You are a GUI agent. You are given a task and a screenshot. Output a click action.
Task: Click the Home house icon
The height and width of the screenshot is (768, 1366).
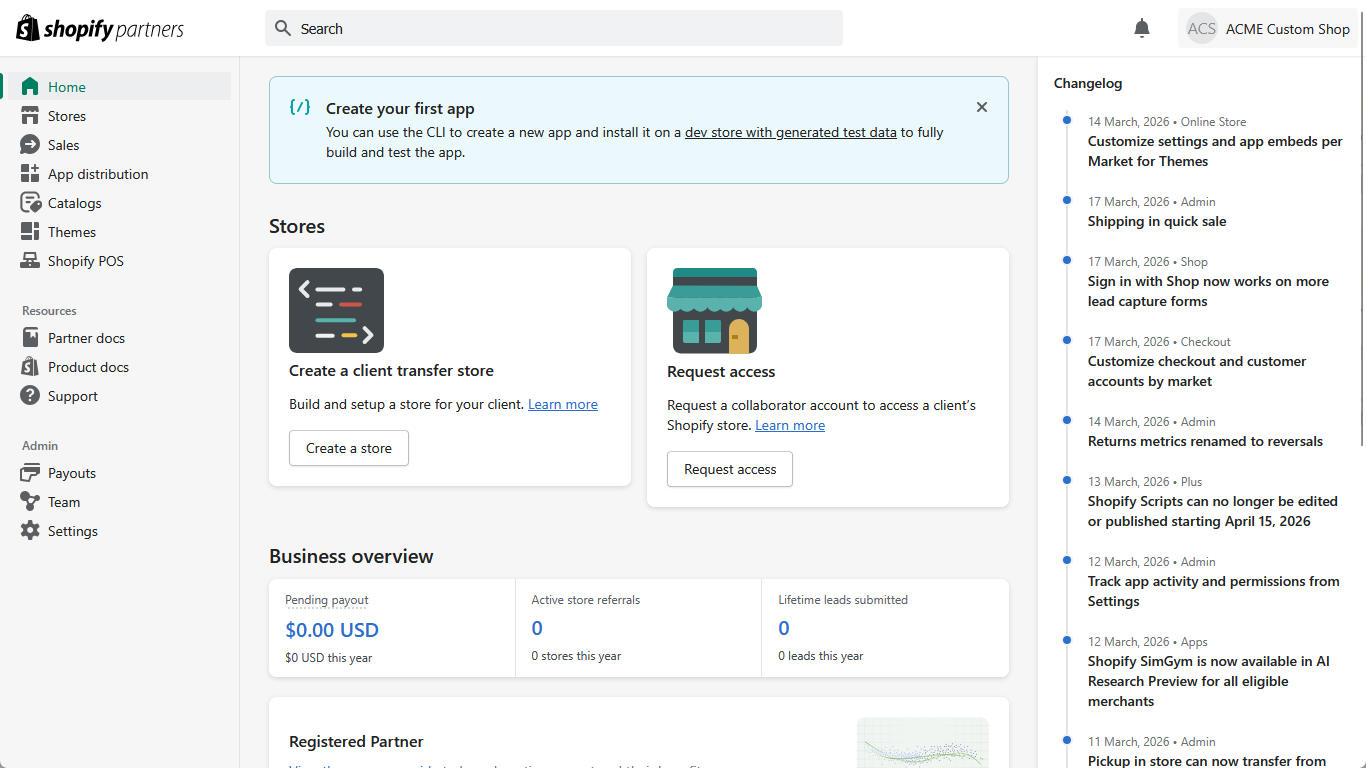click(x=30, y=87)
